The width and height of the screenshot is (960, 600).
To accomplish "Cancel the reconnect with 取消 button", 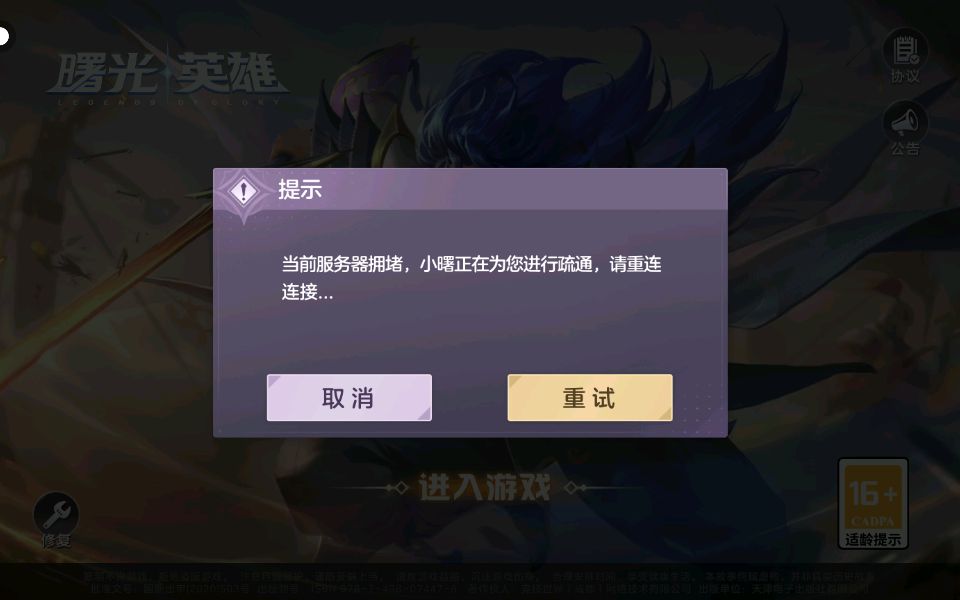I will [x=349, y=398].
